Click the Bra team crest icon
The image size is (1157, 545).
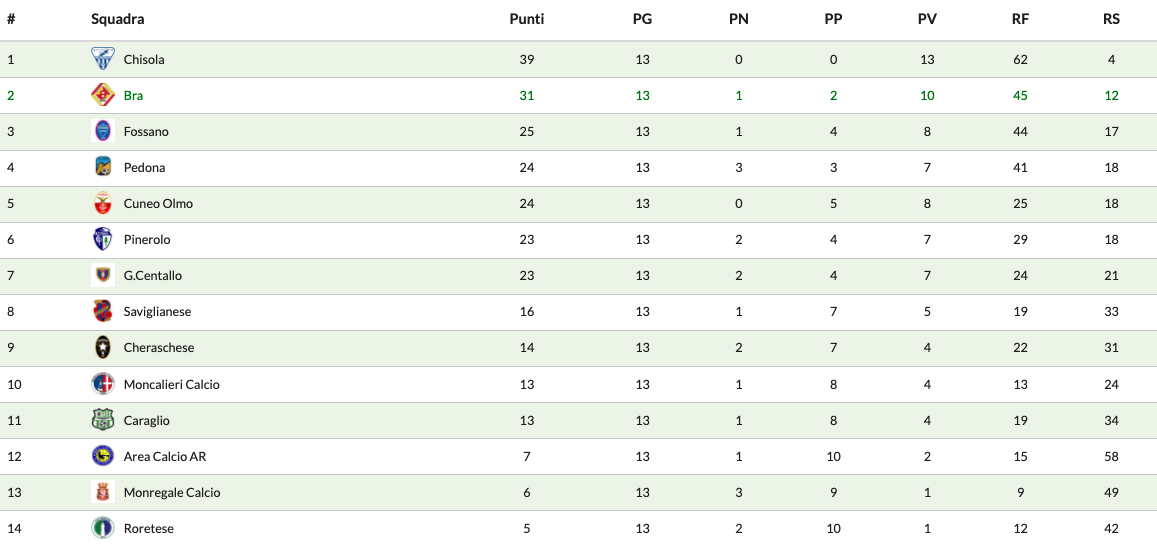click(103, 95)
